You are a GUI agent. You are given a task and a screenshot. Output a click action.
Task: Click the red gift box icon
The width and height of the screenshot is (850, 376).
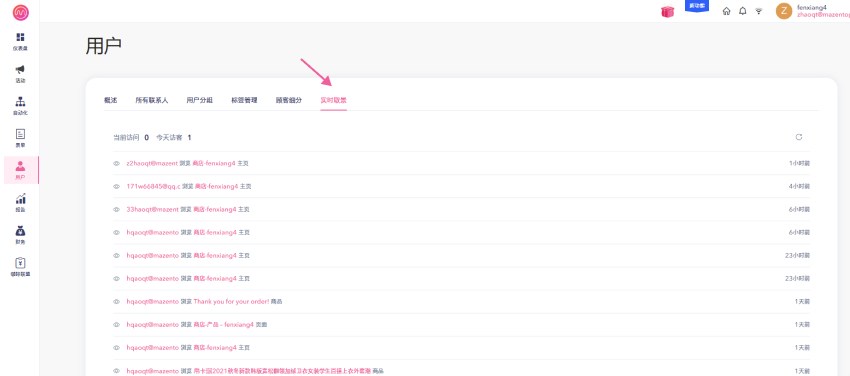[667, 11]
